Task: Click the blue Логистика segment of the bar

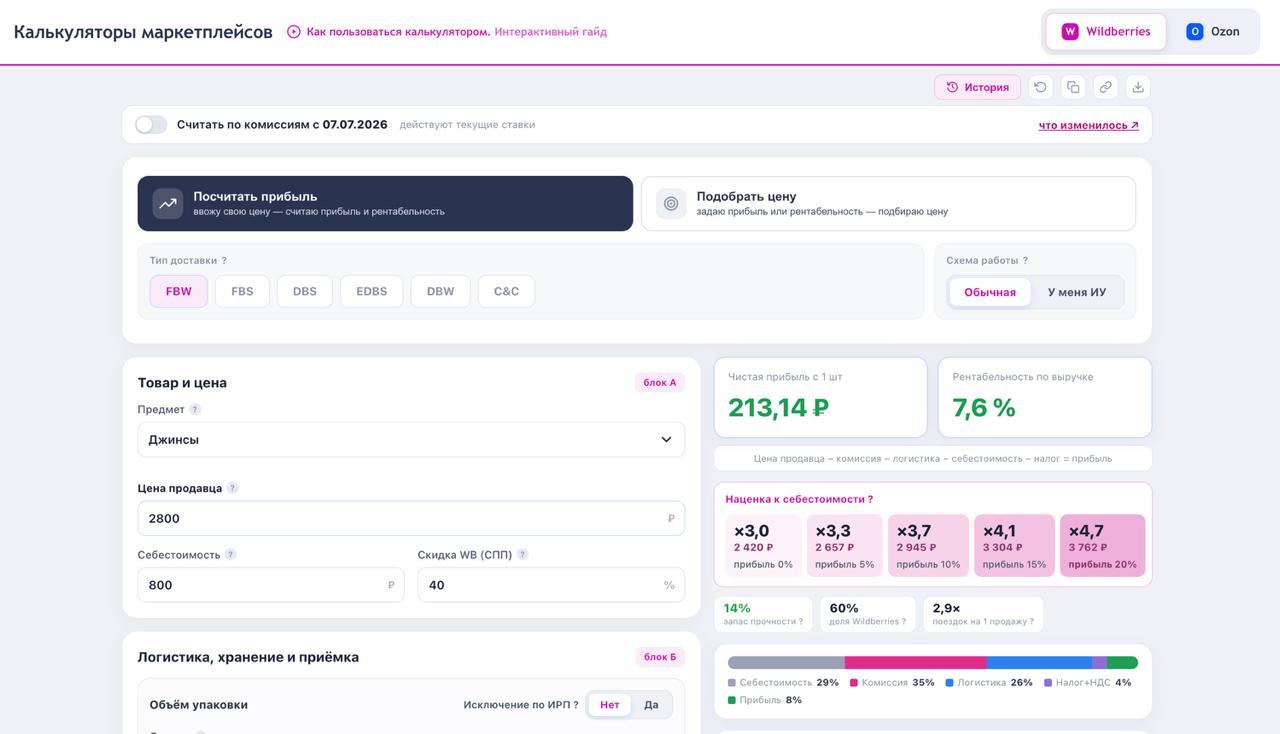Action: click(1039, 662)
